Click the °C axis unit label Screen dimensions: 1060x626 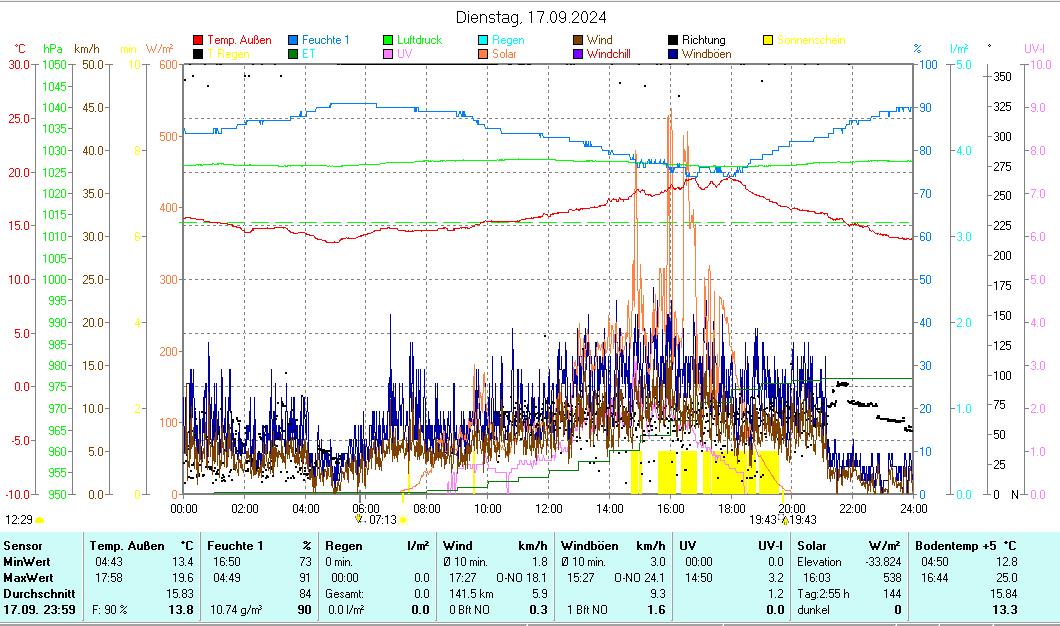pos(21,48)
